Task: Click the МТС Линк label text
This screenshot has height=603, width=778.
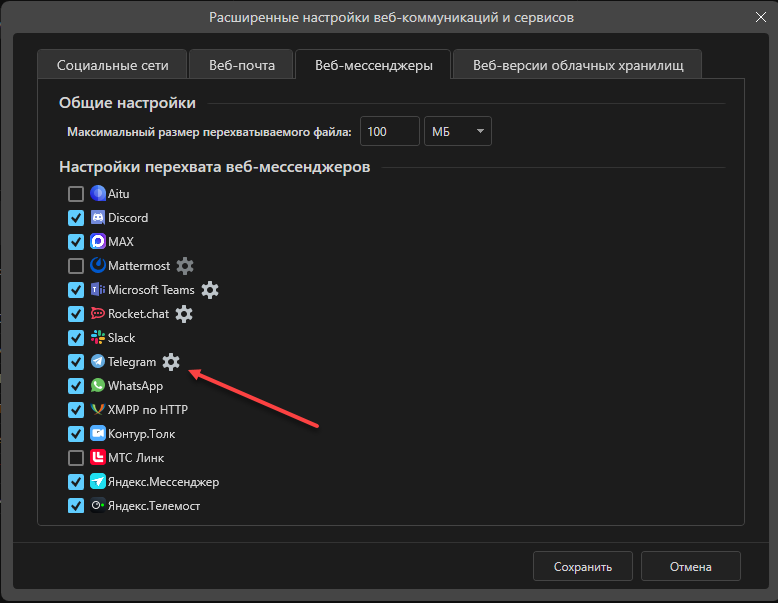Action: 136,458
